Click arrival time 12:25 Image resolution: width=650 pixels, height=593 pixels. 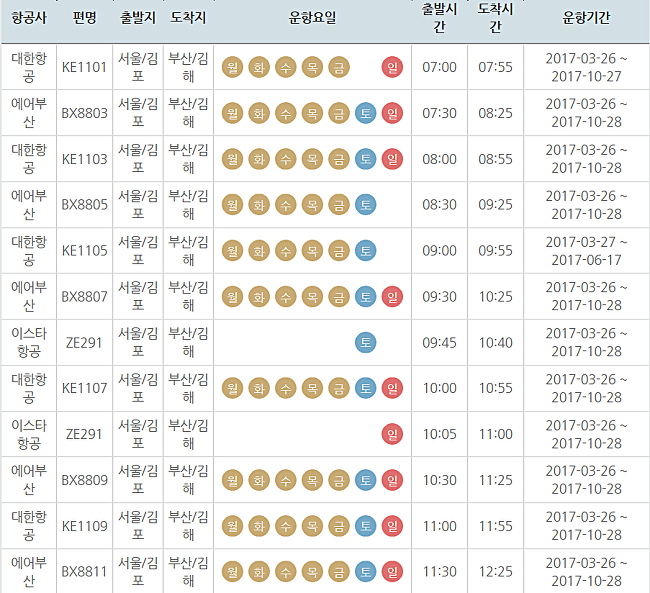(495, 572)
